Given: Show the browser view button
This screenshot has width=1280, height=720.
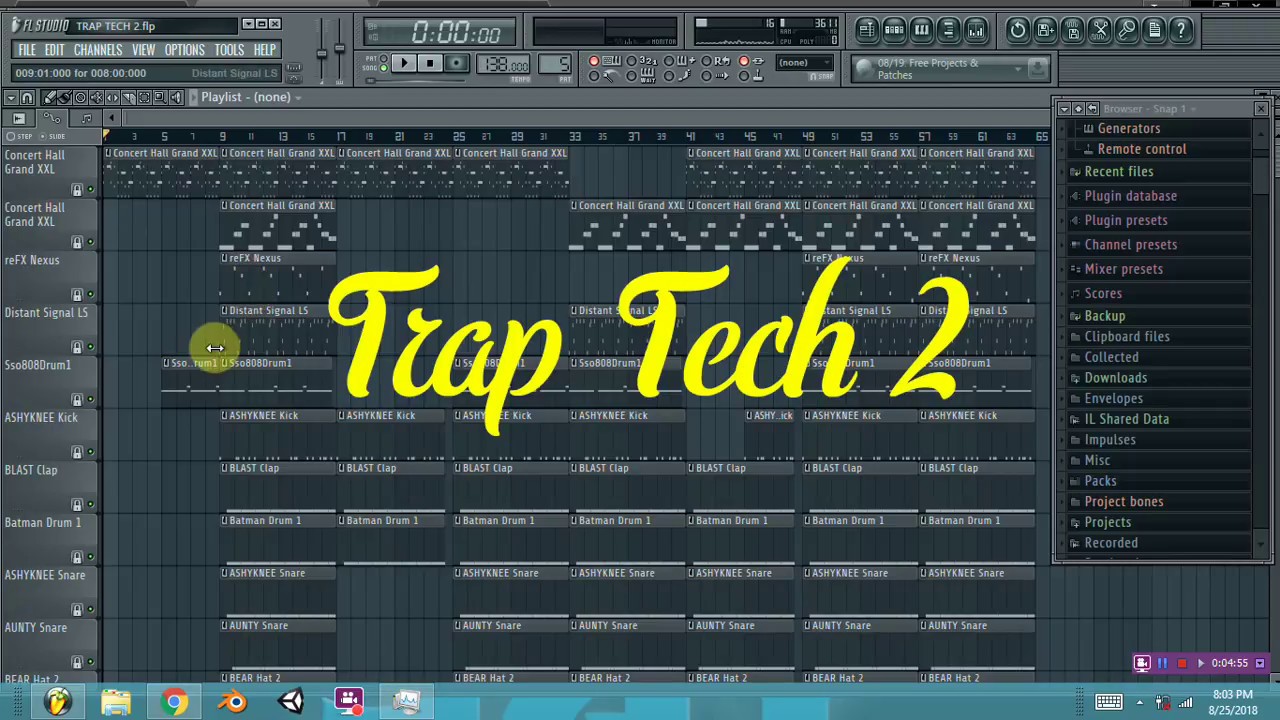Looking at the screenshot, I should tap(948, 30).
